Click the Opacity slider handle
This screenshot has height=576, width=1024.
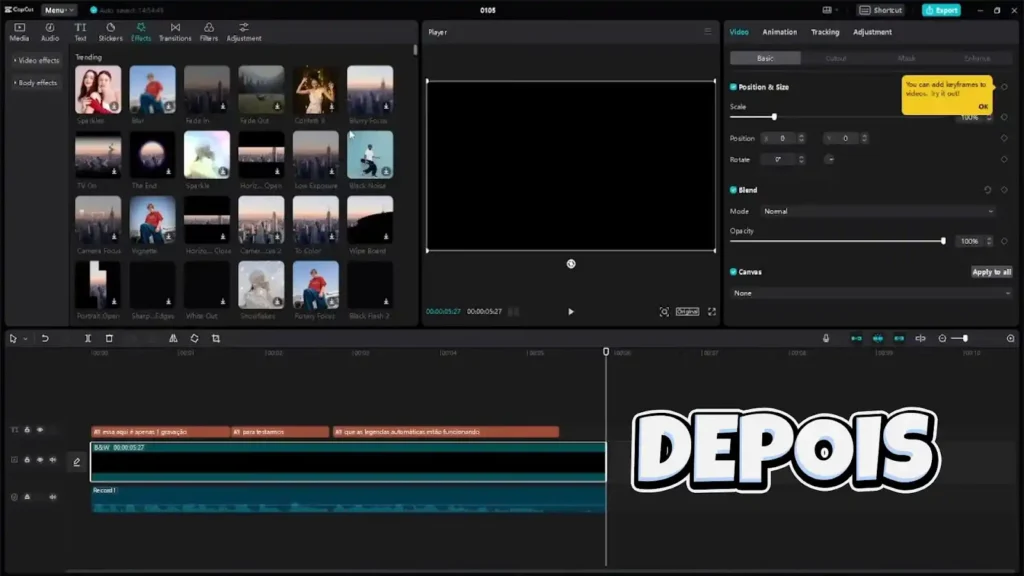943,241
